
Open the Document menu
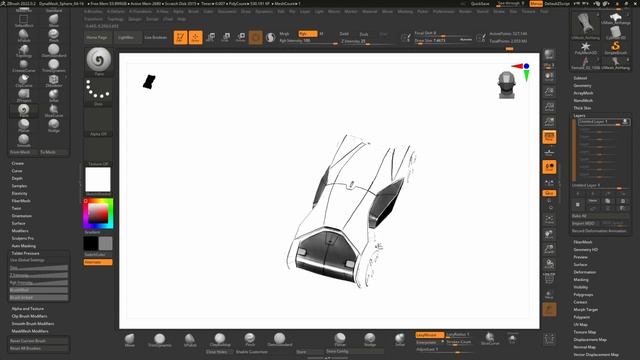pyautogui.click(x=227, y=11)
